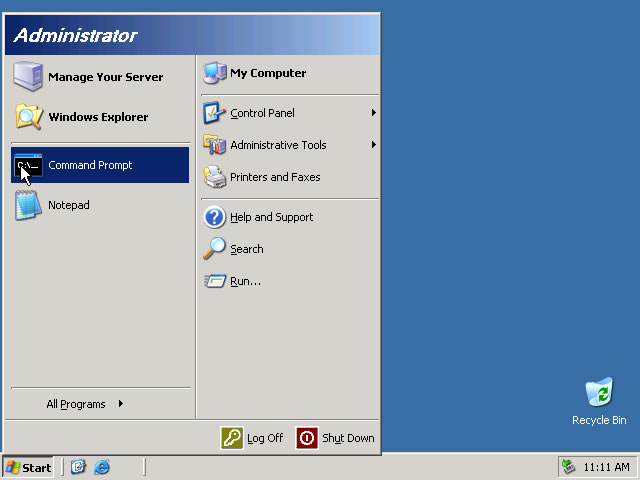Click the Log Off key icon
The image size is (640, 480).
(232, 438)
